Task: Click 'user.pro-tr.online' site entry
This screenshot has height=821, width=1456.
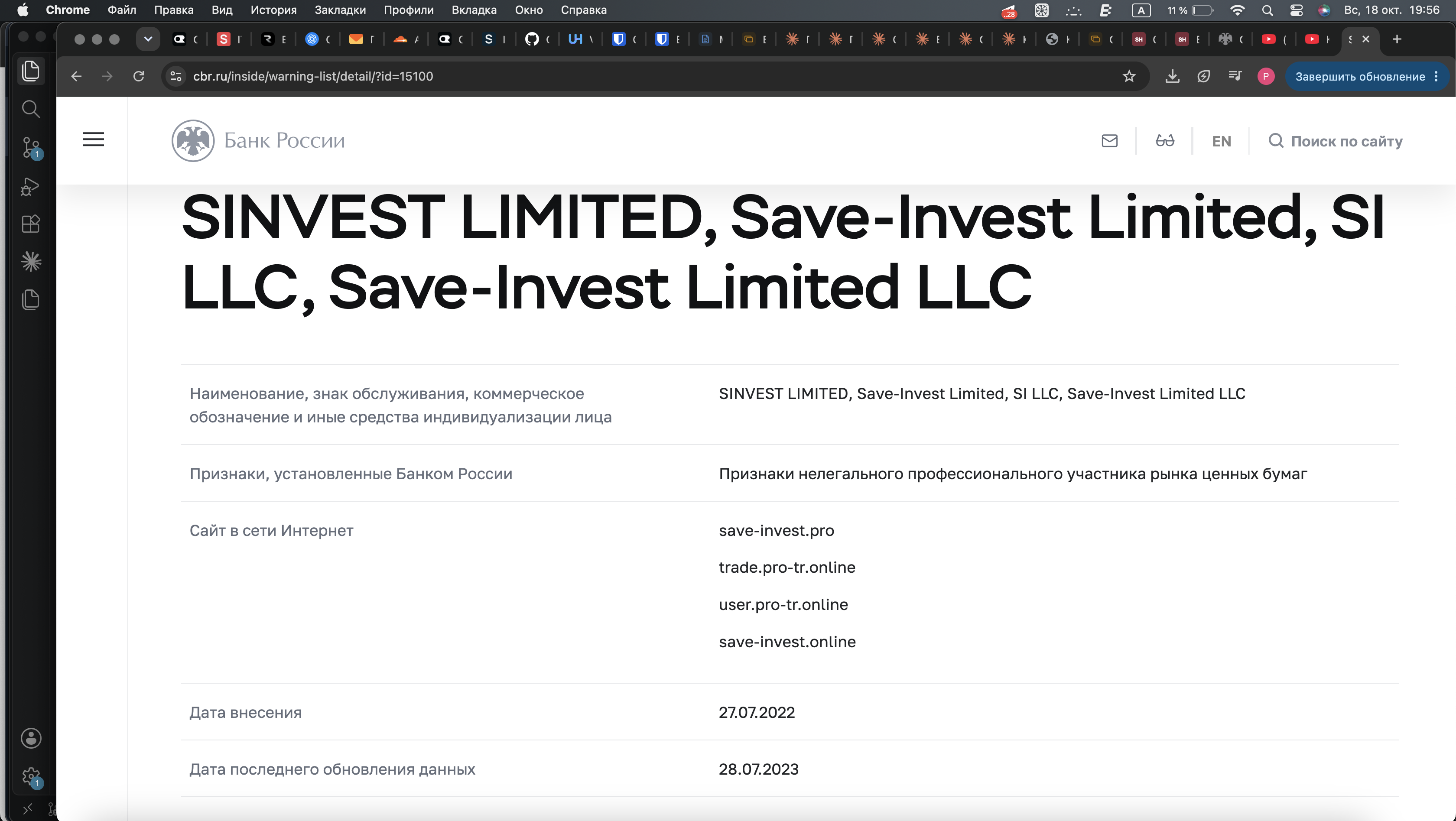Action: click(783, 604)
